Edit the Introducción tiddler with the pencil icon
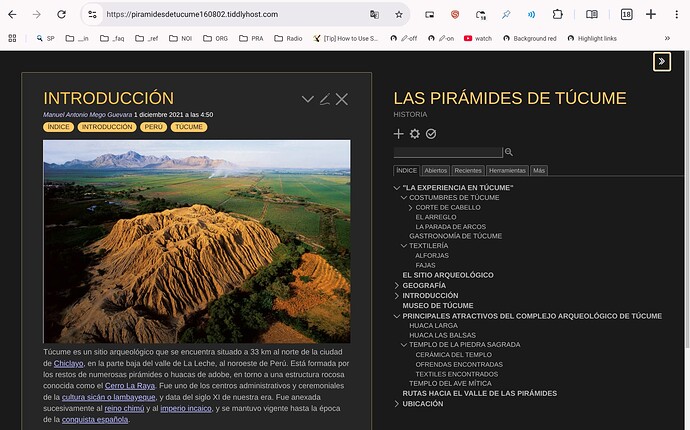 pyautogui.click(x=325, y=99)
